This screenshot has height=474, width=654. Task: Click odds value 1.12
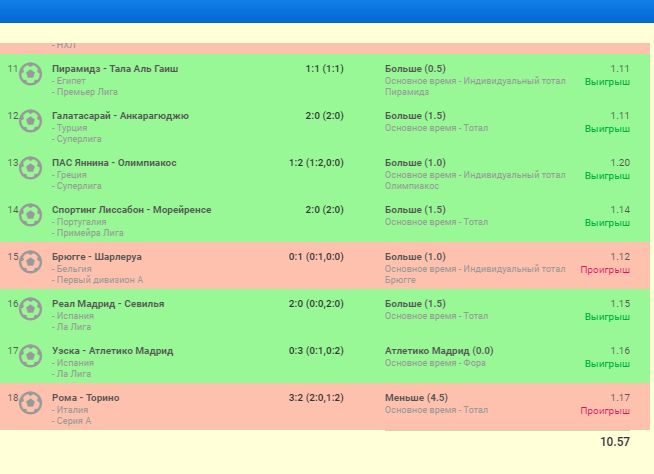tap(620, 257)
